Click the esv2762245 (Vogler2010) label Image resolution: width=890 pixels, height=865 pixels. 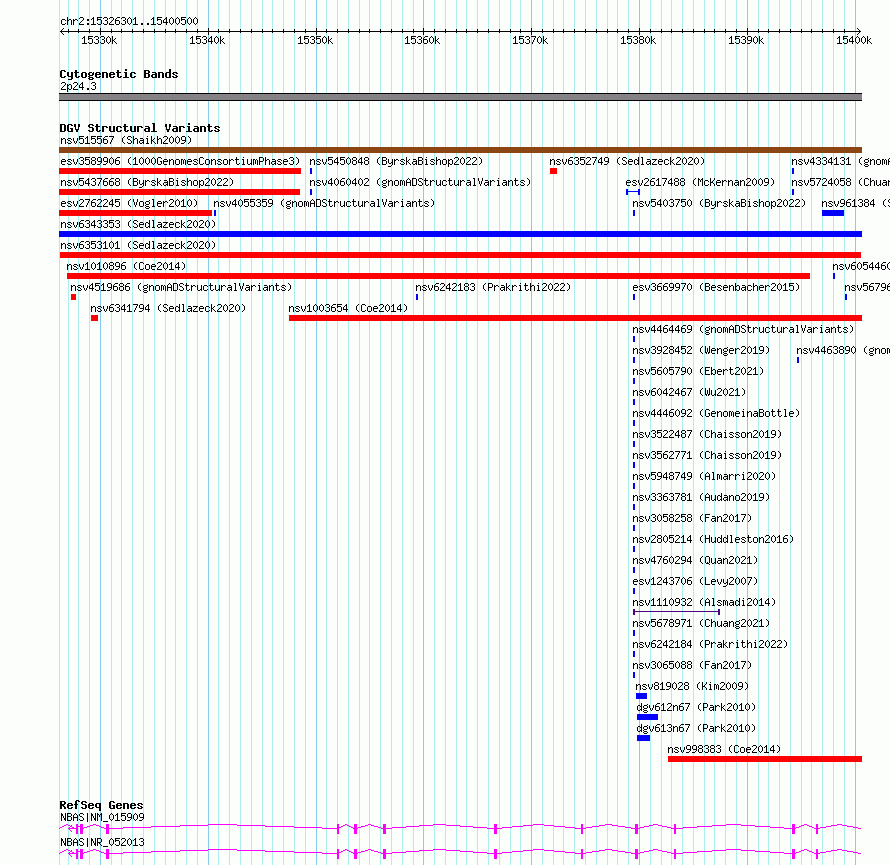(x=129, y=203)
